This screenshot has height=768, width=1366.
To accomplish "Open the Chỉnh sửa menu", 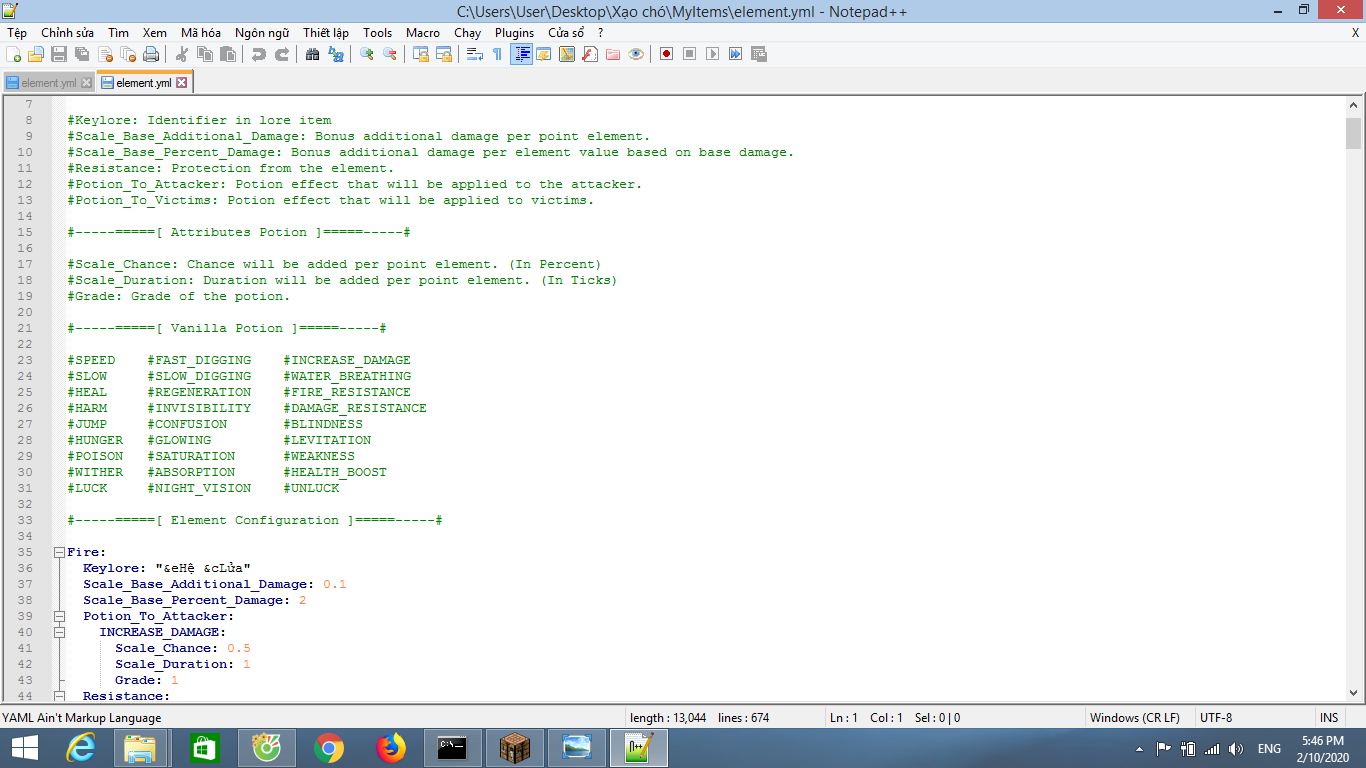I will coord(68,33).
